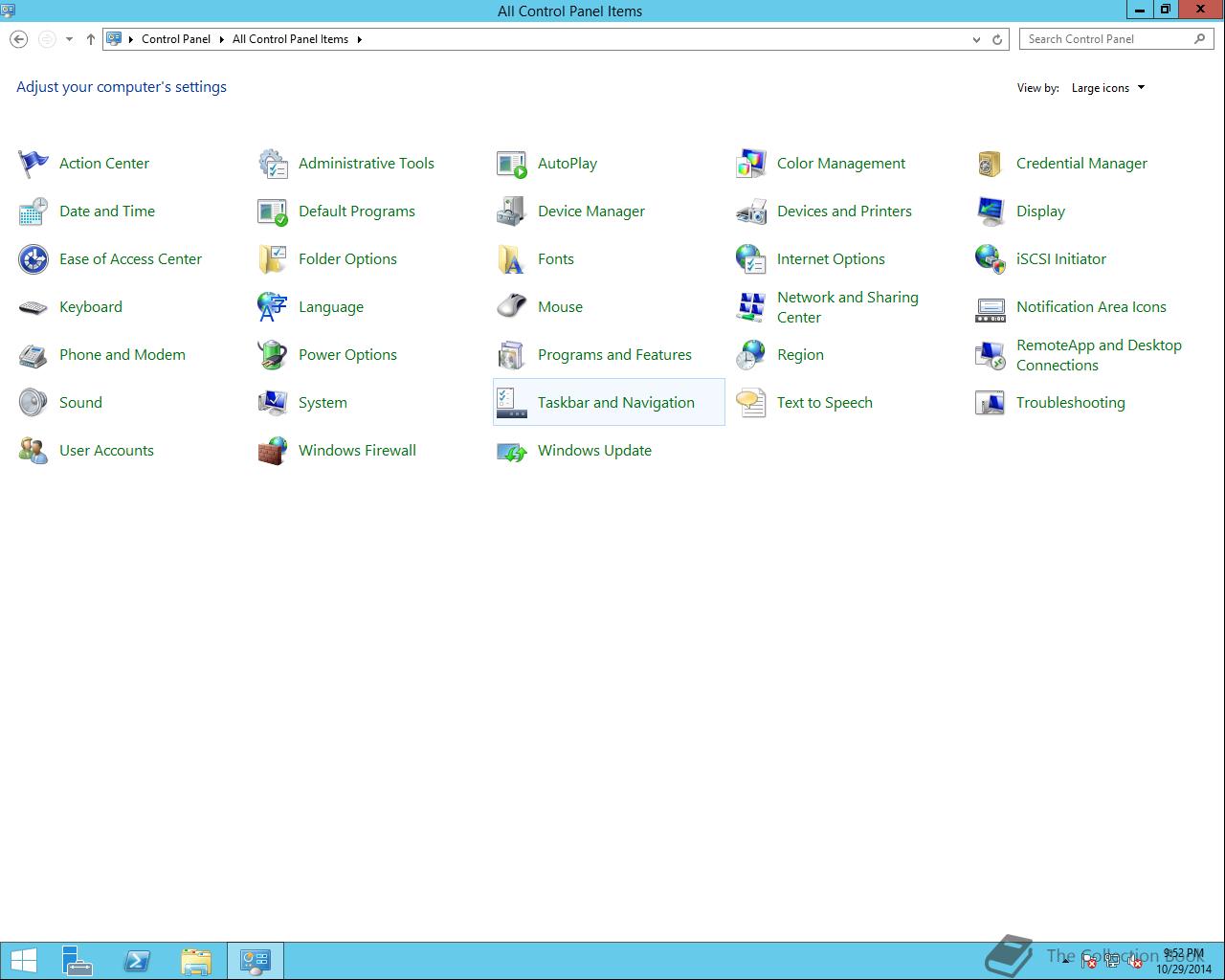Viewport: 1225px width, 980px height.
Task: Open the Internet Options globe icon
Action: [751, 259]
